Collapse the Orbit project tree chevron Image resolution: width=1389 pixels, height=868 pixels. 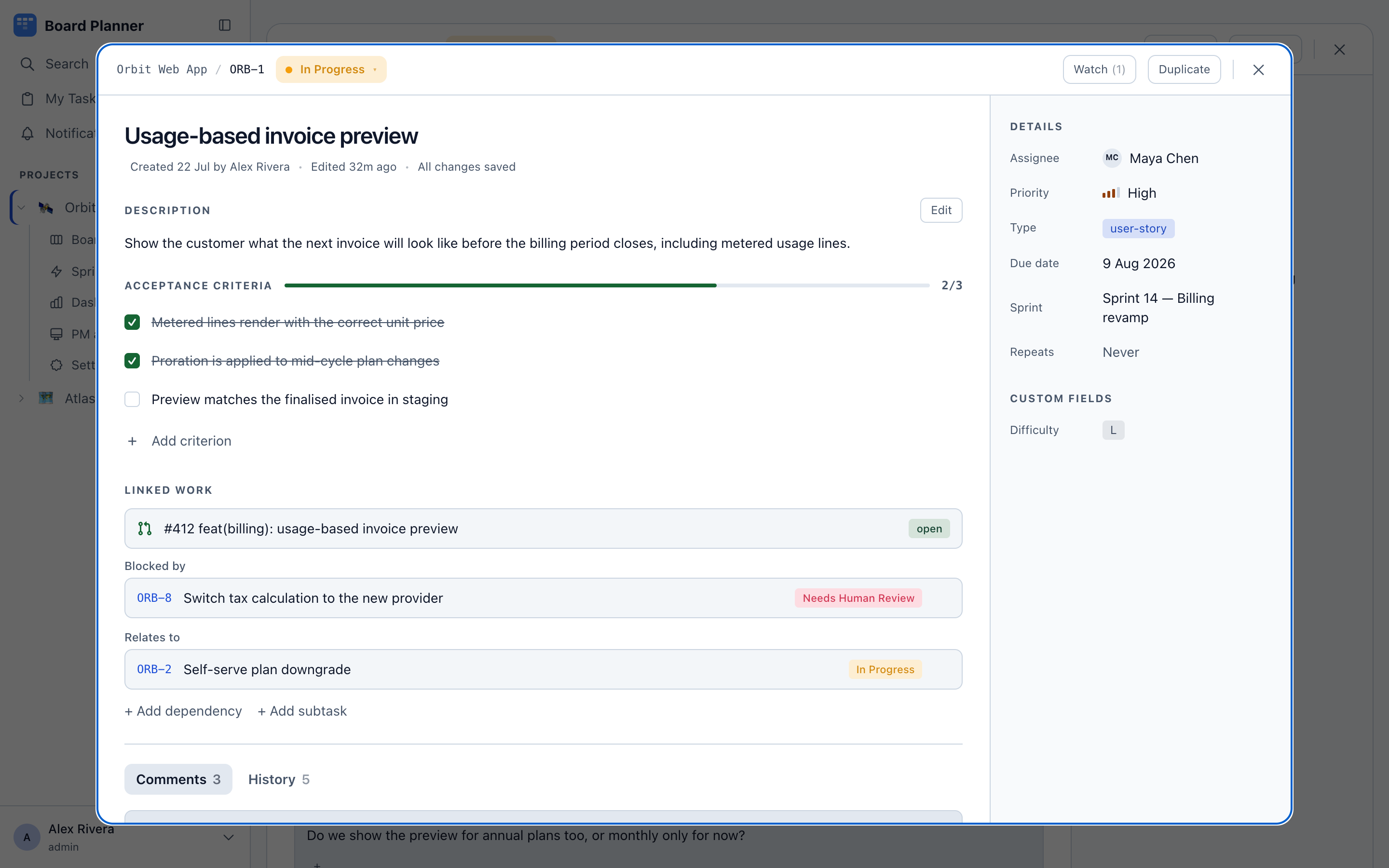tap(21, 207)
